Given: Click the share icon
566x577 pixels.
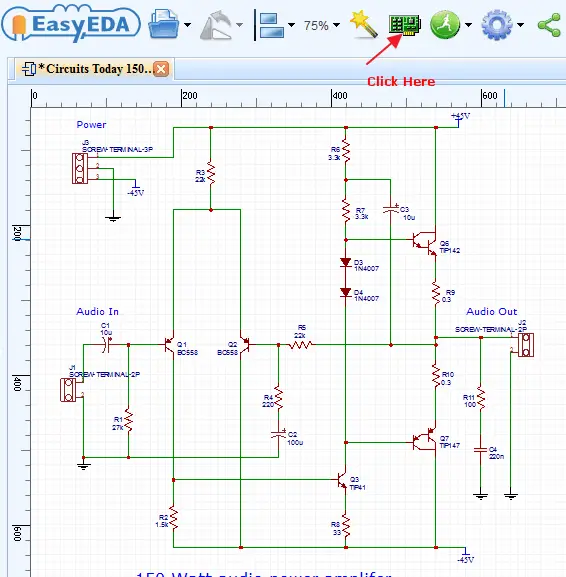Looking at the screenshot, I should 549,25.
